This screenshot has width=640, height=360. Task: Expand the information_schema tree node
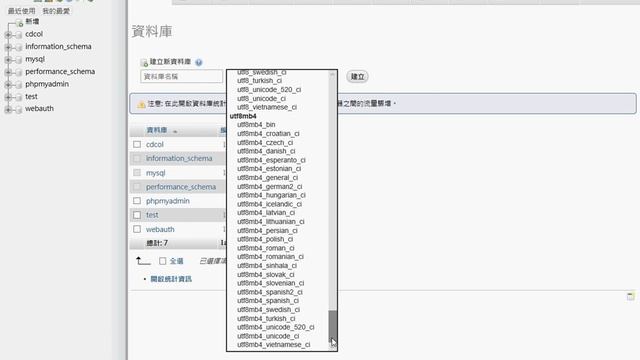[8, 47]
